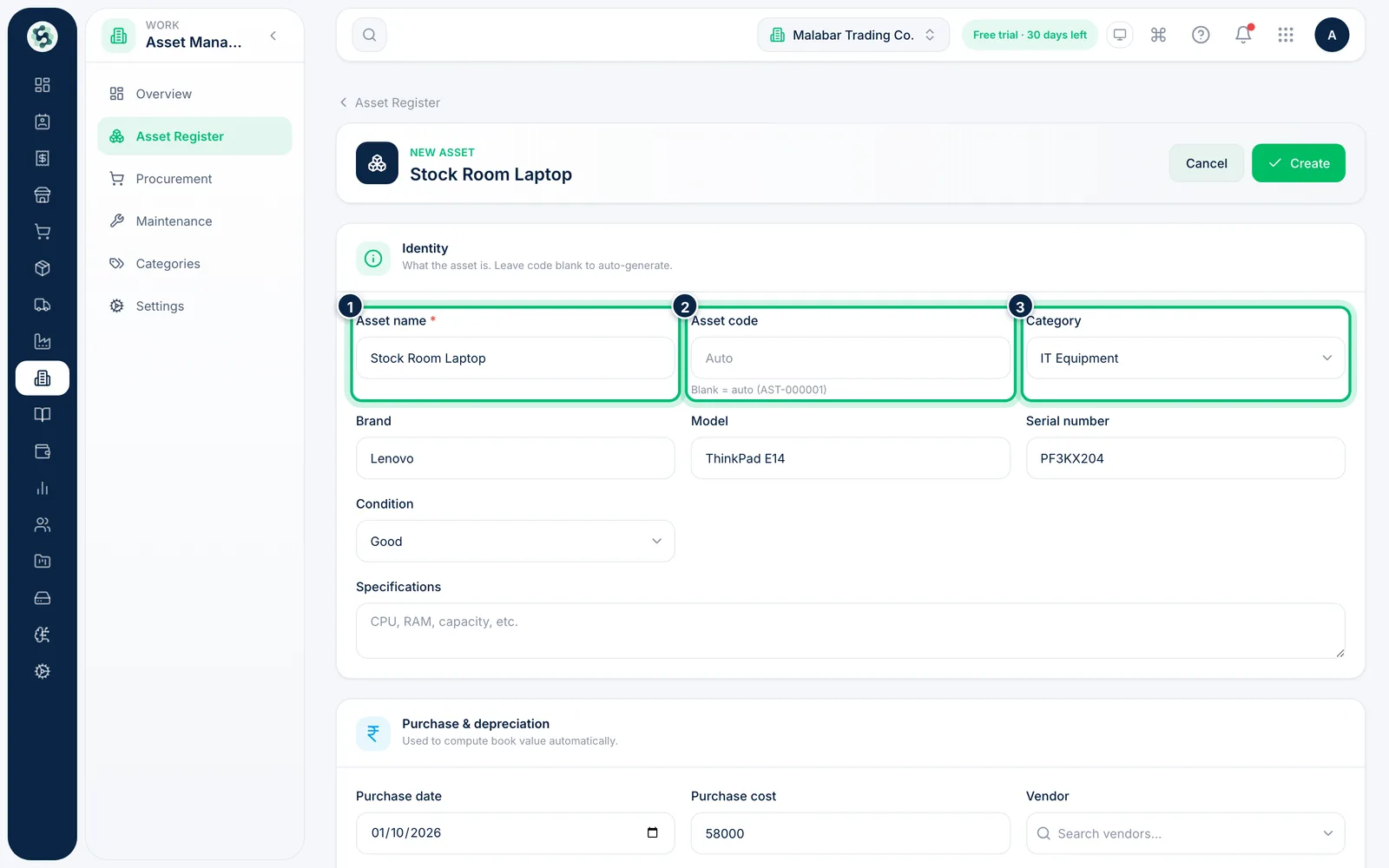This screenshot has height=868, width=1389.
Task: Open the apps grid launcher icon
Action: point(1286,35)
